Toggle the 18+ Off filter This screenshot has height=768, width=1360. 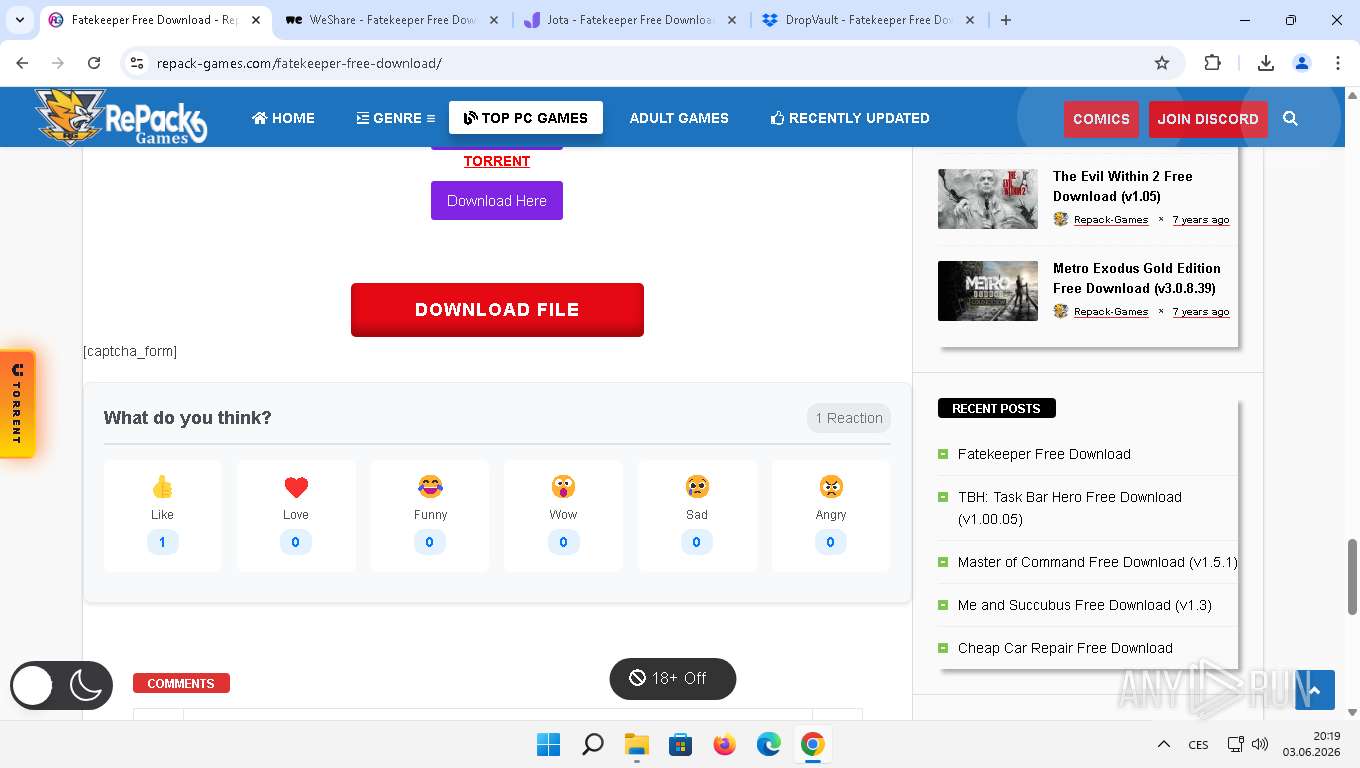coord(672,678)
